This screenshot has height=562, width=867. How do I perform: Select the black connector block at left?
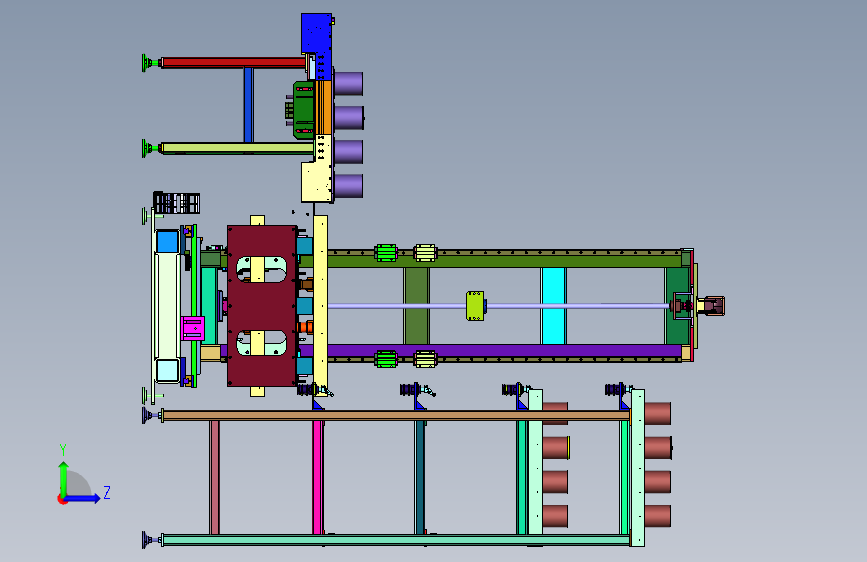pyautogui.click(x=176, y=203)
